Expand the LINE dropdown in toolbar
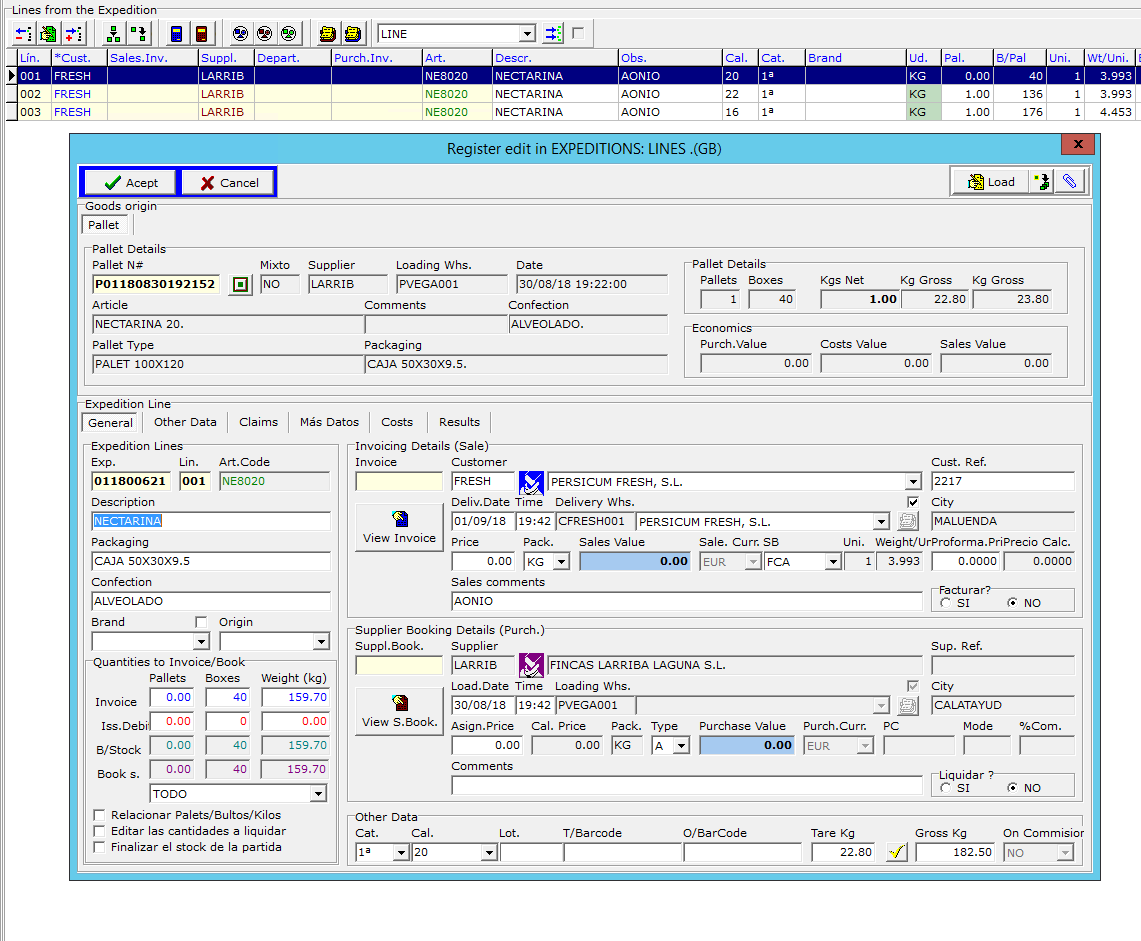The height and width of the screenshot is (941, 1141). pos(527,34)
